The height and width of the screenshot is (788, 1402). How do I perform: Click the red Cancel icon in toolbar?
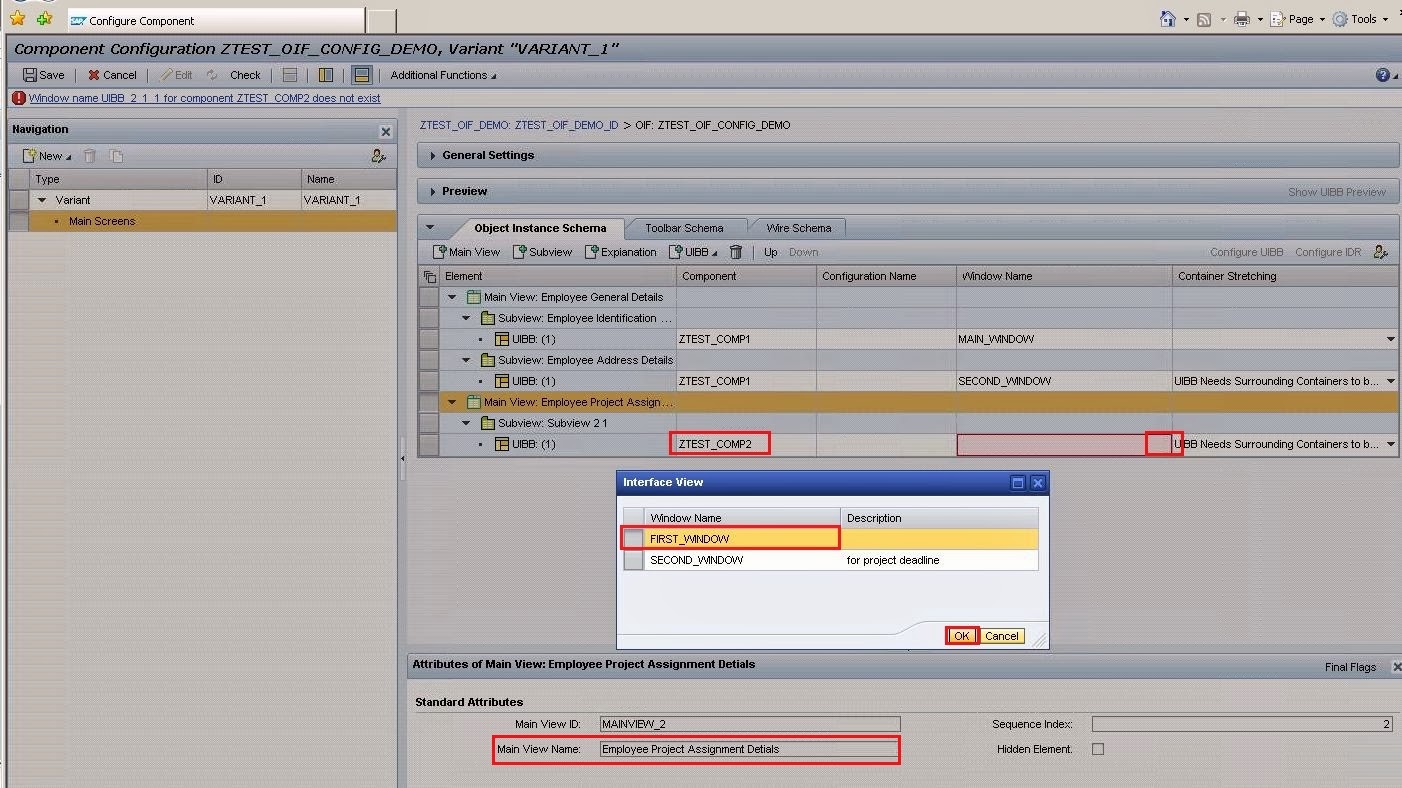(94, 75)
